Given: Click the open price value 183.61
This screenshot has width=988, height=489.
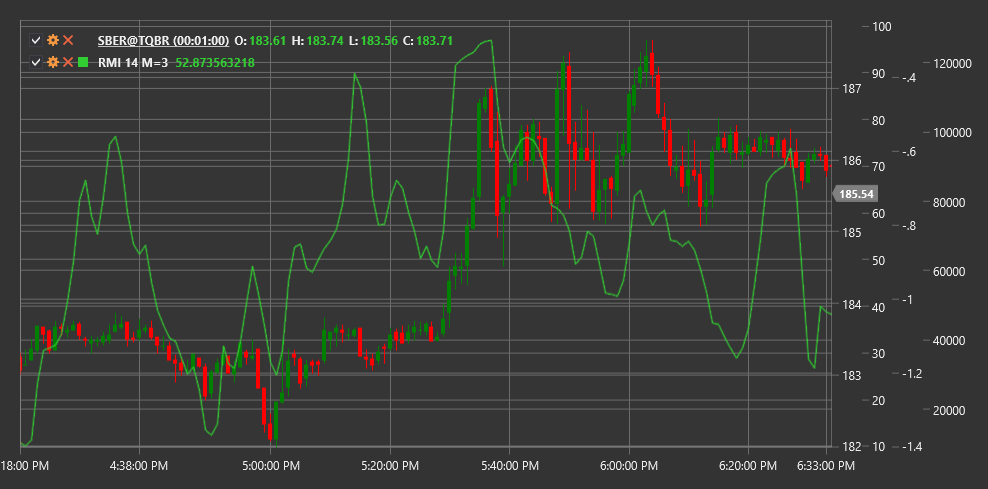Looking at the screenshot, I should (x=268, y=41).
